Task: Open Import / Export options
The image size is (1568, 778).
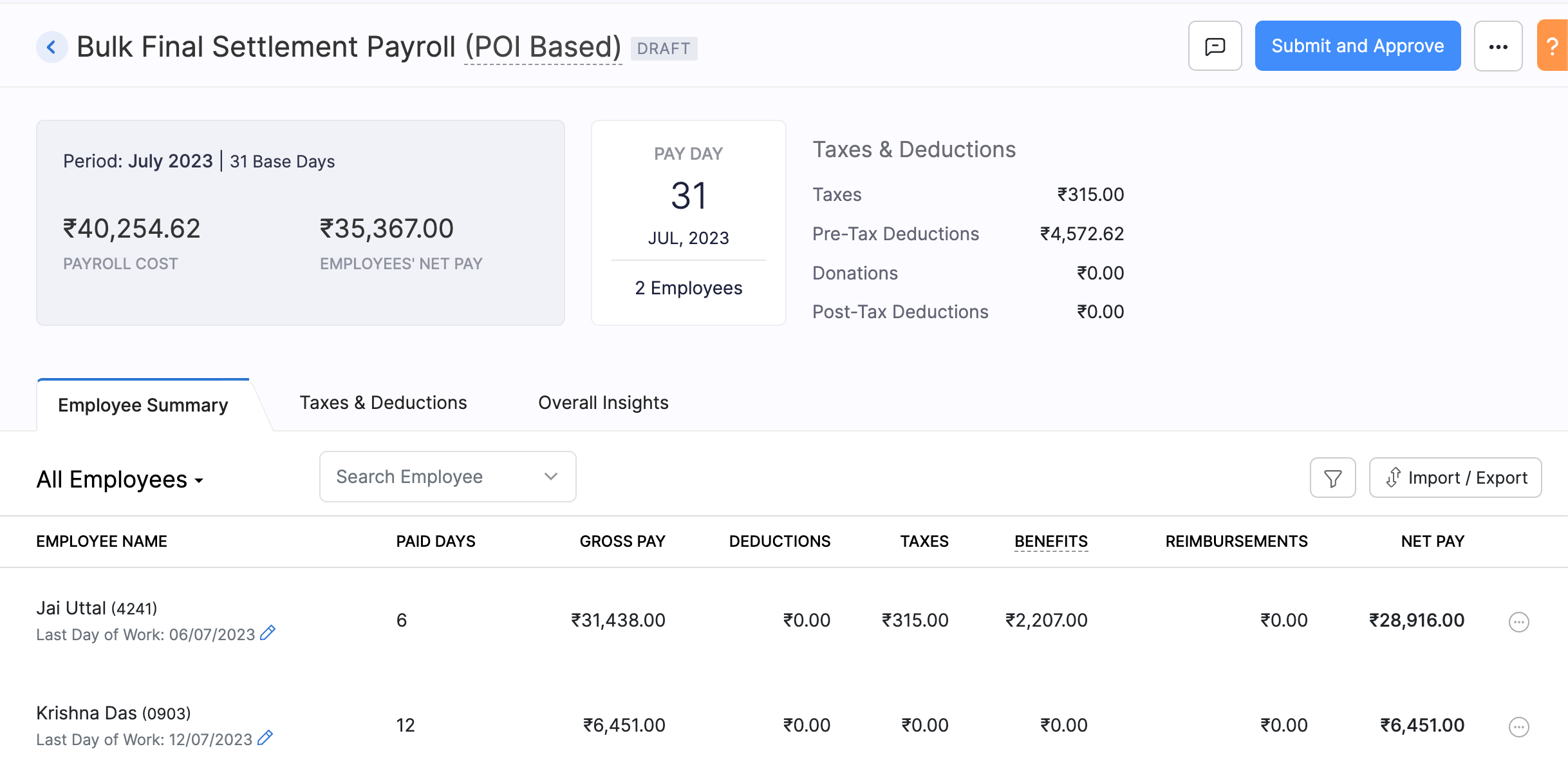Action: point(1455,477)
